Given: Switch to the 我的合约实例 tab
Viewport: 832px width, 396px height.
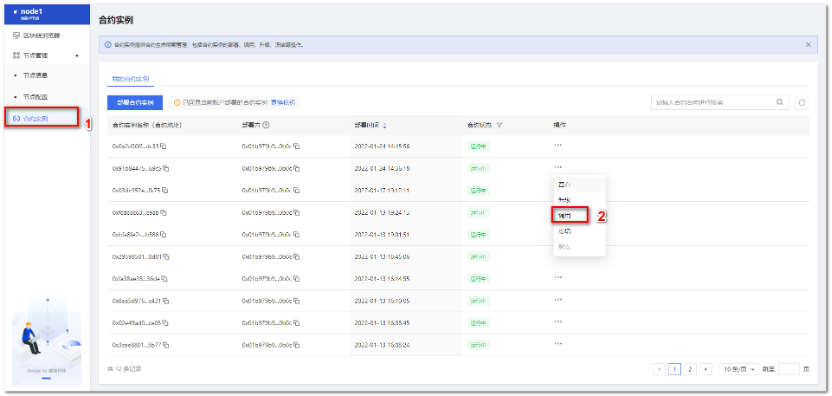Looking at the screenshot, I should coord(130,78).
